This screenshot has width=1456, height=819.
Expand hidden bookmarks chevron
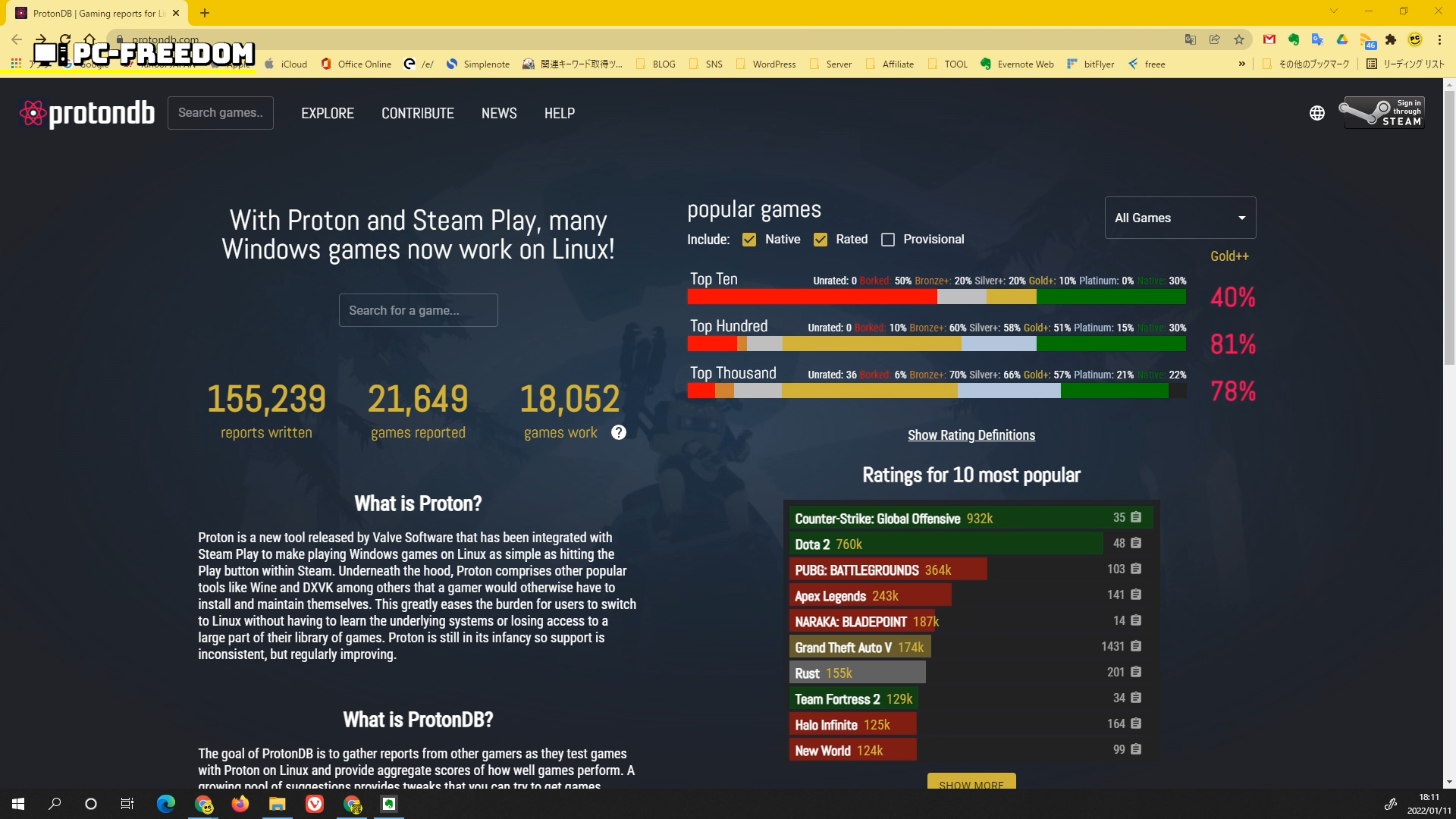click(x=1241, y=64)
